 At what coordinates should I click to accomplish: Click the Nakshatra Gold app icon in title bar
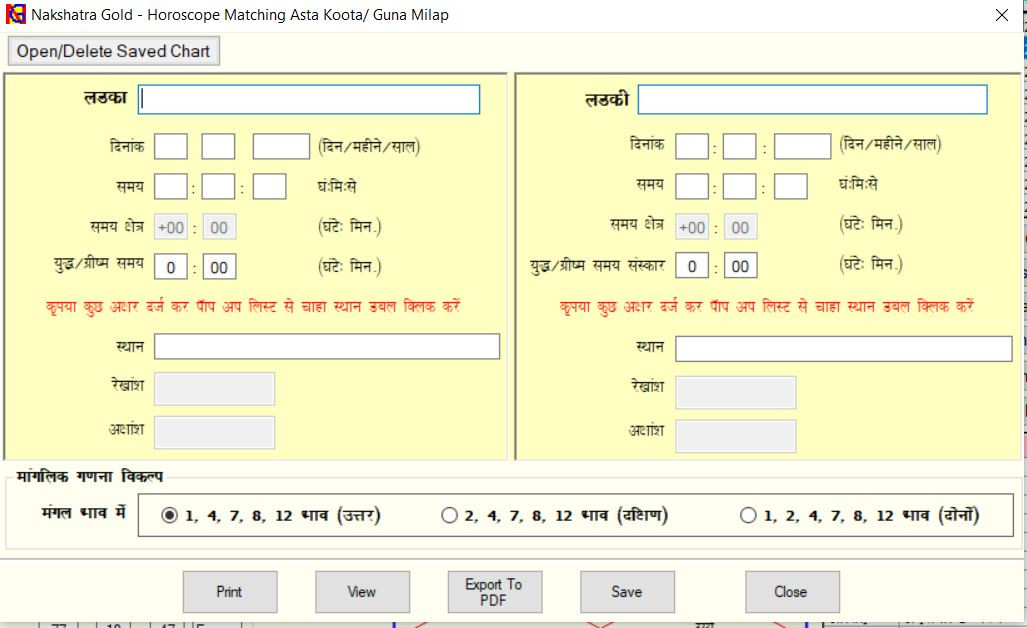coord(16,15)
